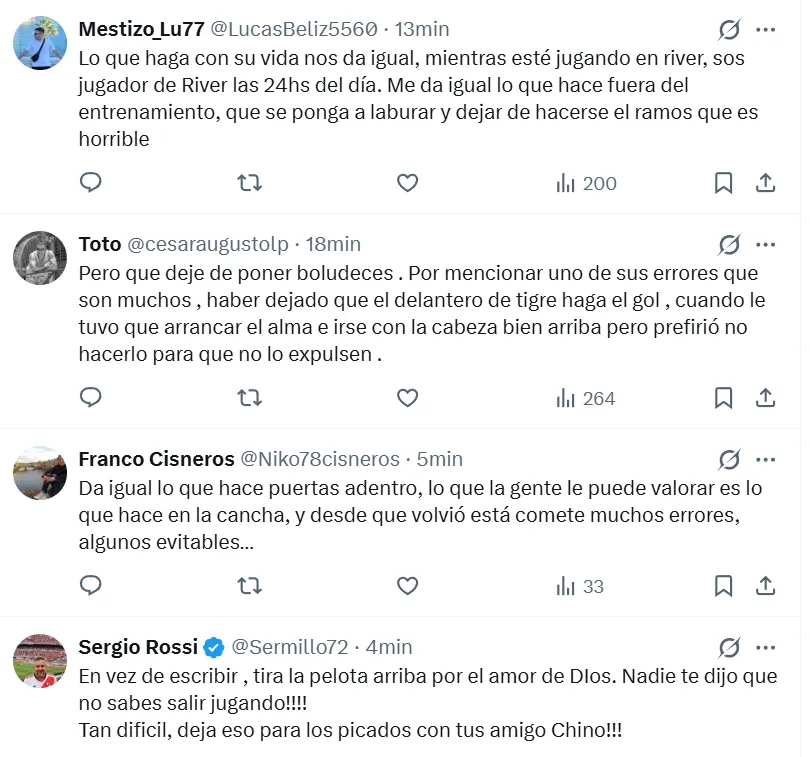Open Sergio Rossi's profile name
The height and width of the screenshot is (757, 810).
pyautogui.click(x=138, y=647)
